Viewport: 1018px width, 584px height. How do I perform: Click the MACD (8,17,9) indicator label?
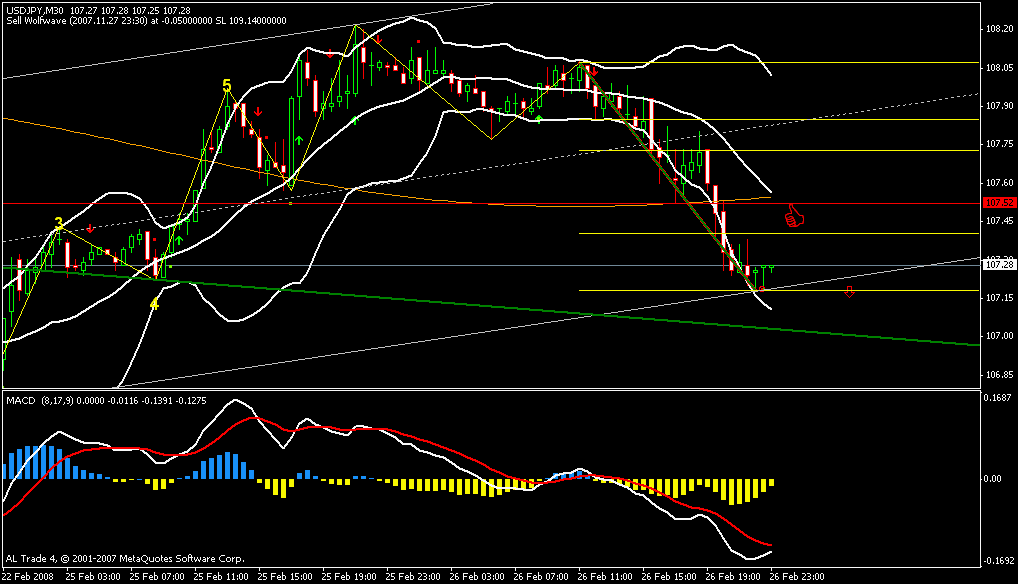pyautogui.click(x=49, y=400)
